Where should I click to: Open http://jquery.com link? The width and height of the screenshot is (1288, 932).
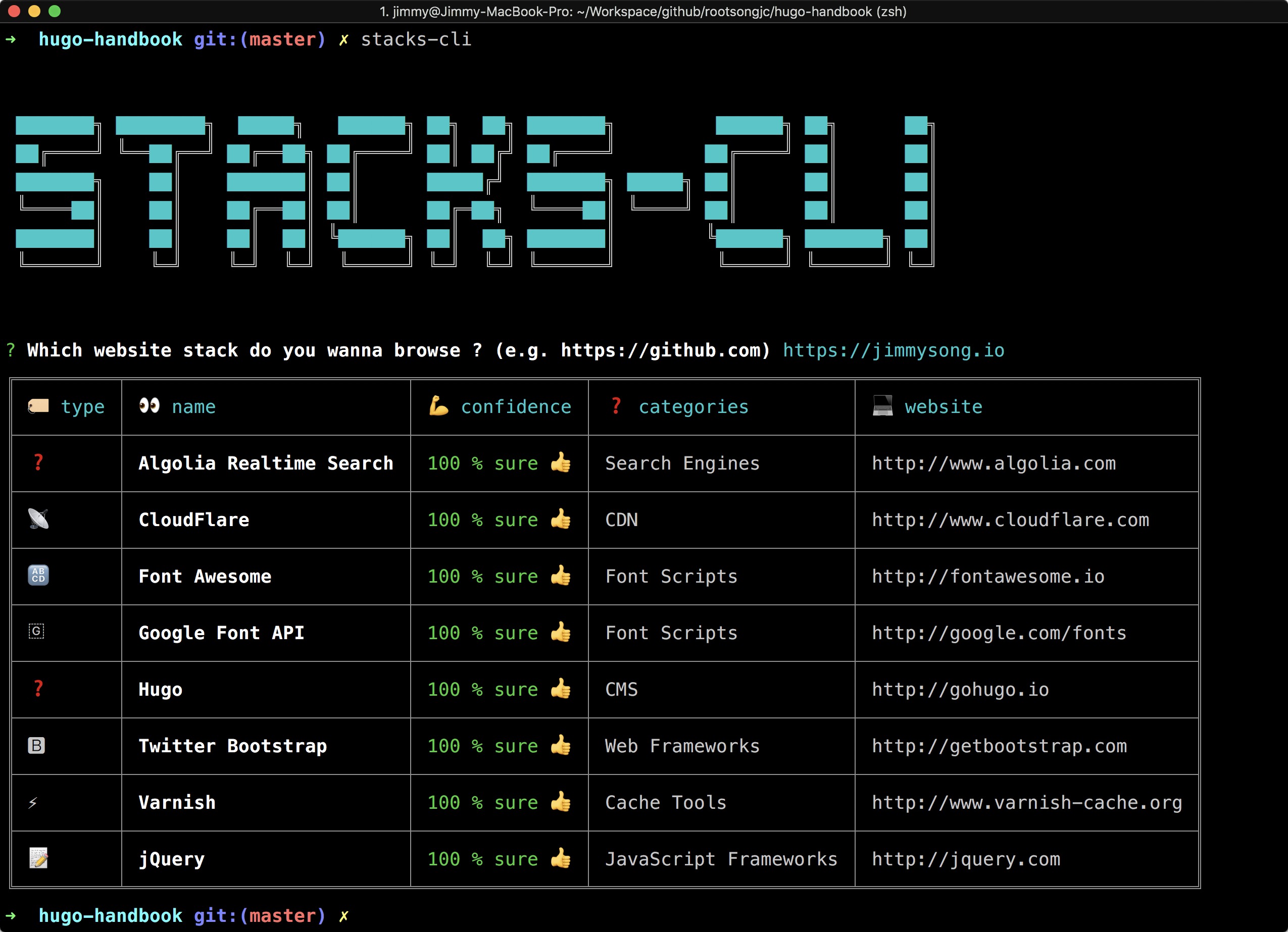[966, 859]
